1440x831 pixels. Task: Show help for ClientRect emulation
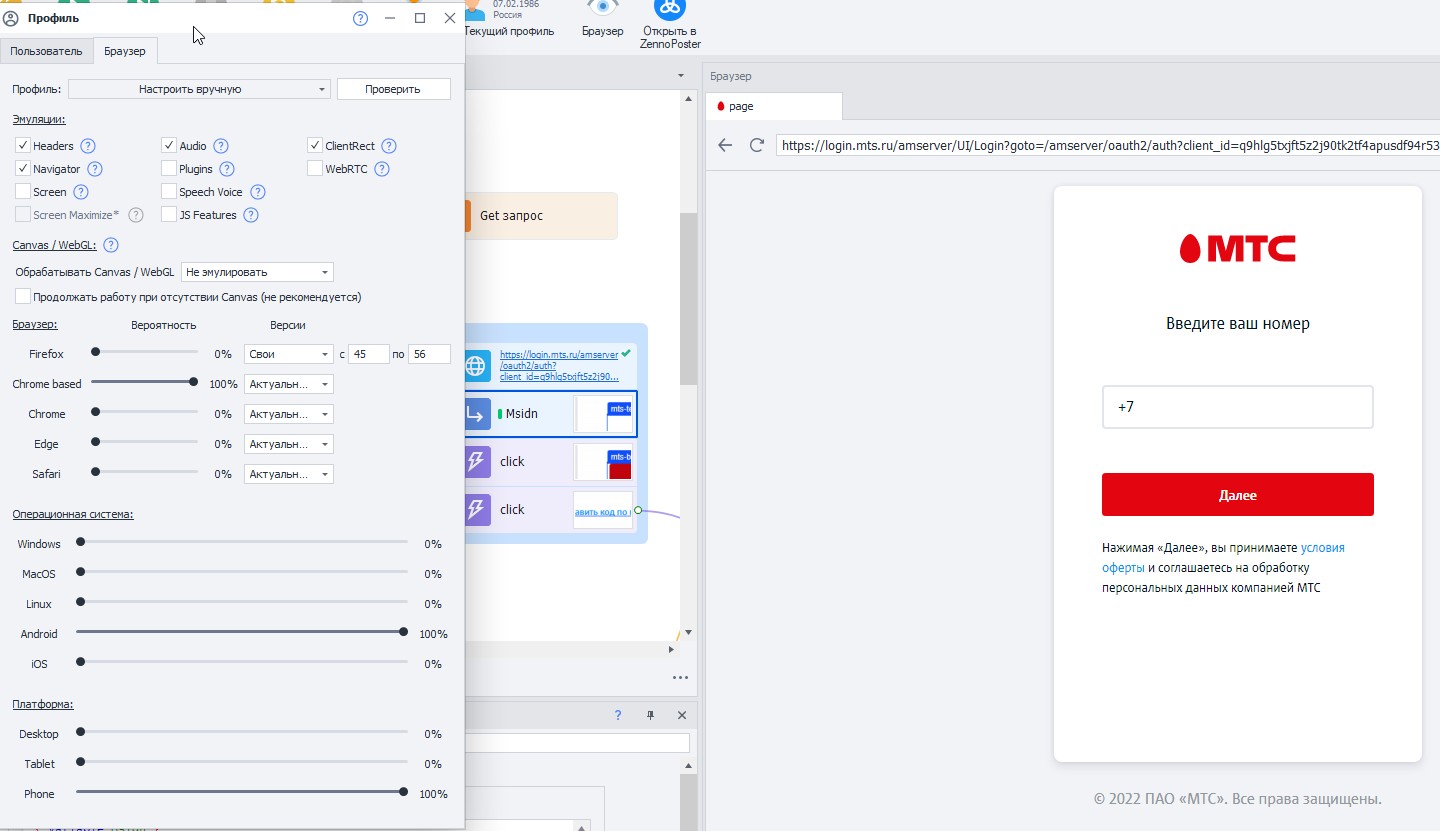tap(389, 146)
